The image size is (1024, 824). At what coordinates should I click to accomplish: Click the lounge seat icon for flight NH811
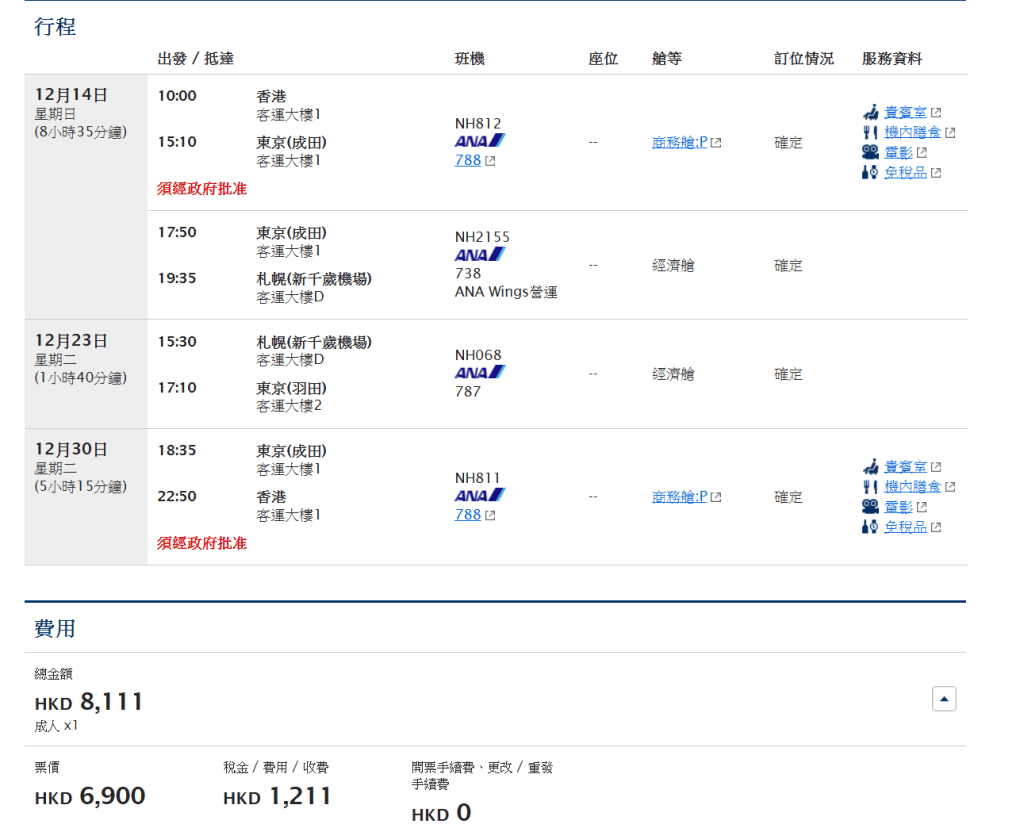pos(870,467)
